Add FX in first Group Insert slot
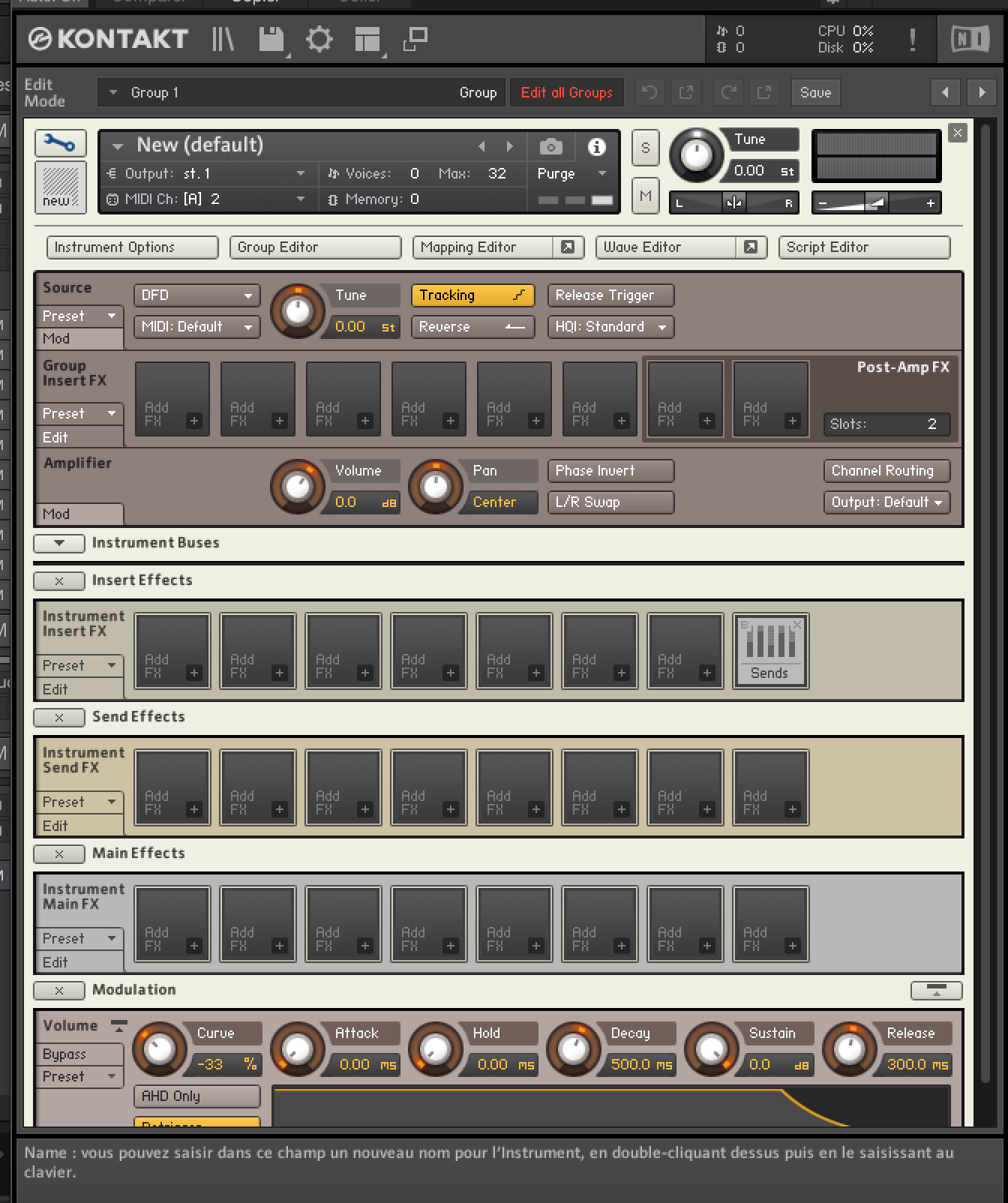 pyautogui.click(x=172, y=399)
